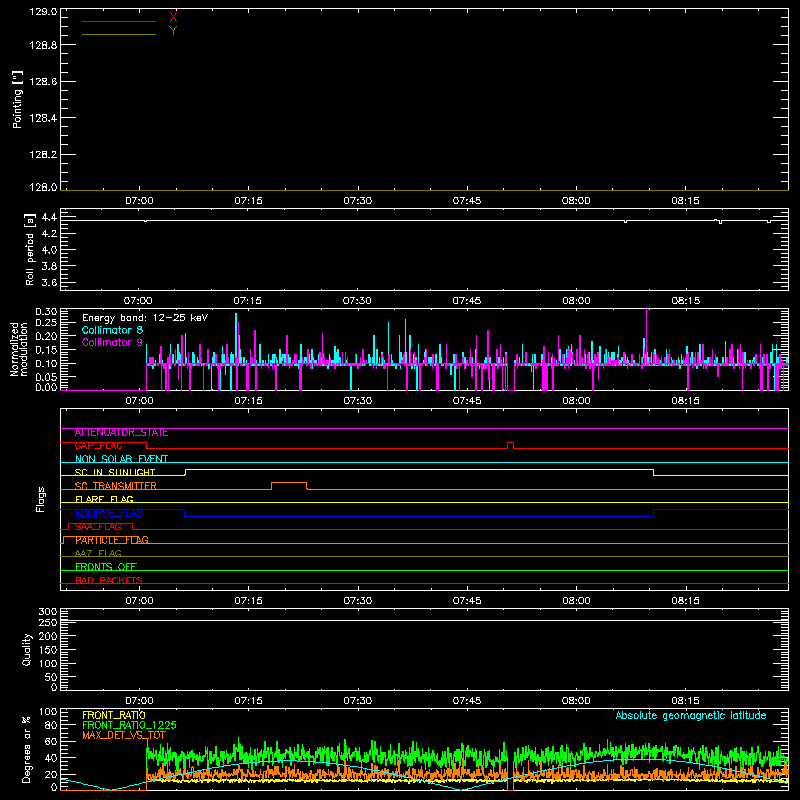Click the SAA_FLAG label

[x=98, y=527]
